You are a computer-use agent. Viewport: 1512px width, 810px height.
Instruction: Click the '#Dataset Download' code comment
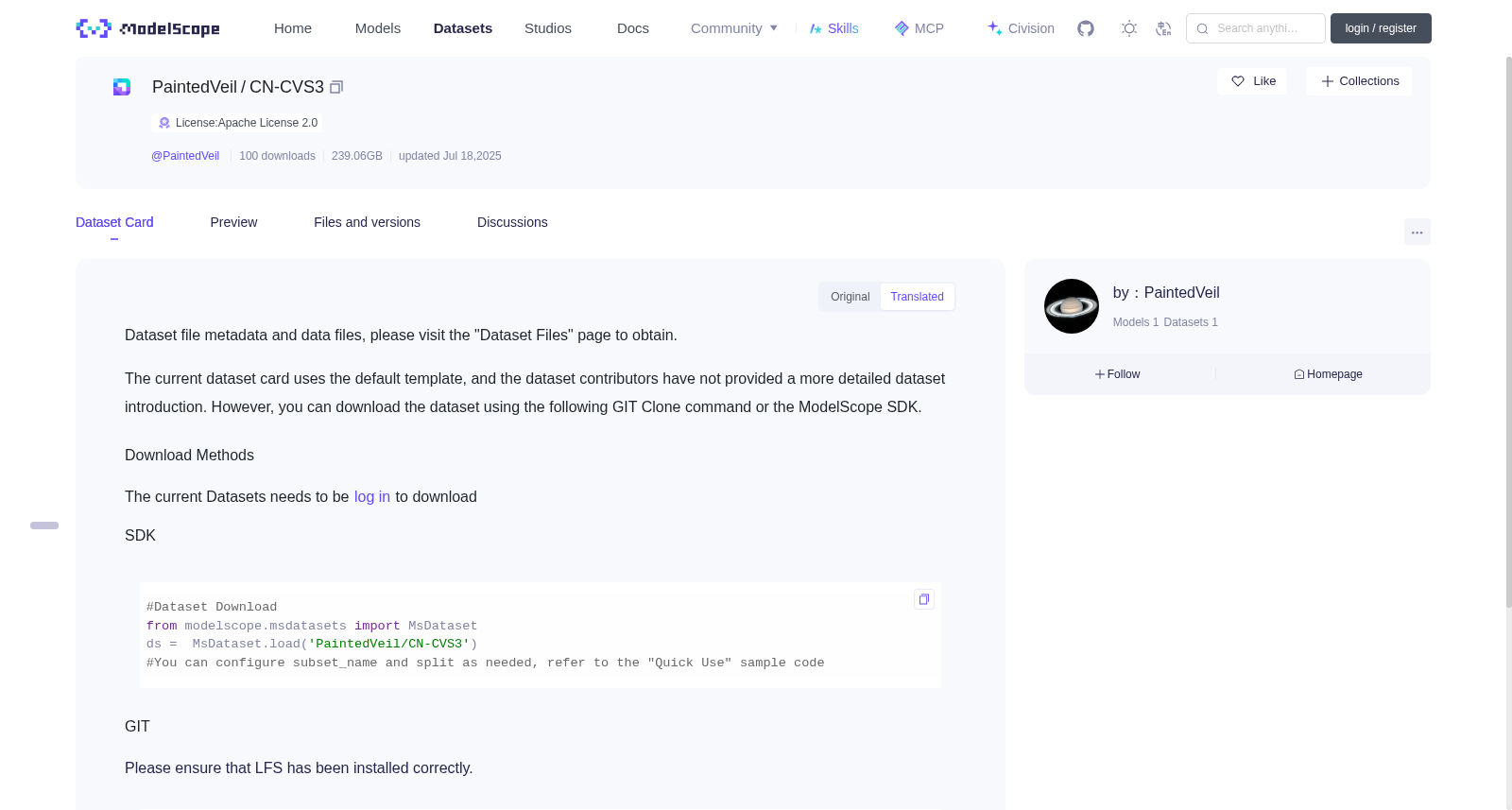coord(212,607)
